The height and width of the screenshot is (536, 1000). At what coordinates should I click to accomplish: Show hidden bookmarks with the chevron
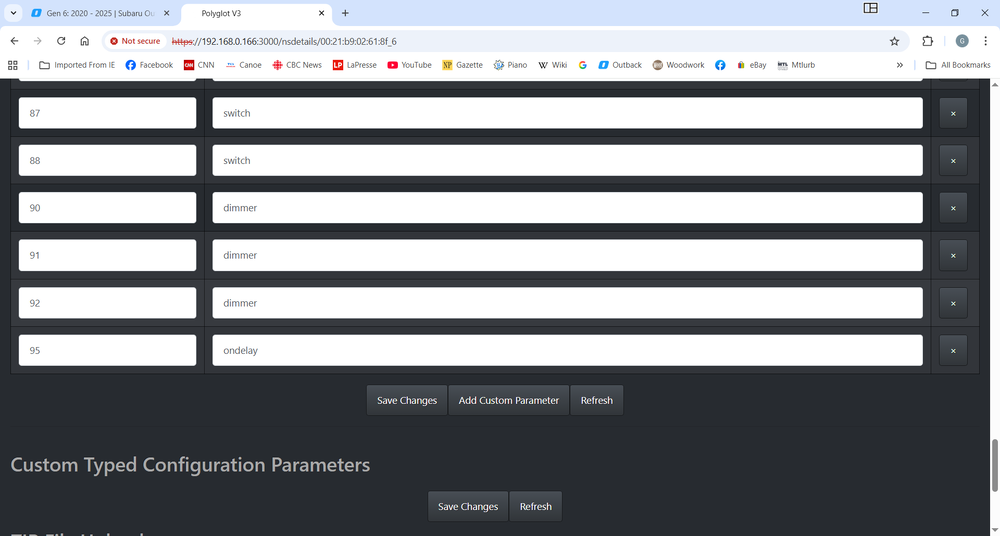pyautogui.click(x=900, y=65)
